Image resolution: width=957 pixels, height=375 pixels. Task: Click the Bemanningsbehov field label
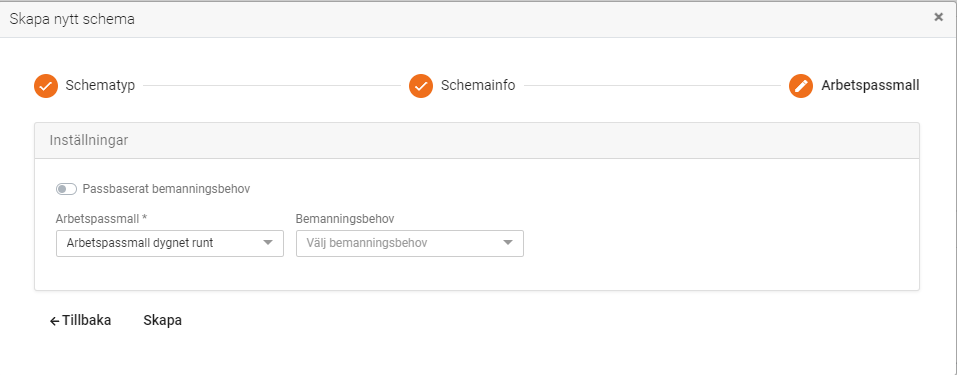click(x=345, y=219)
